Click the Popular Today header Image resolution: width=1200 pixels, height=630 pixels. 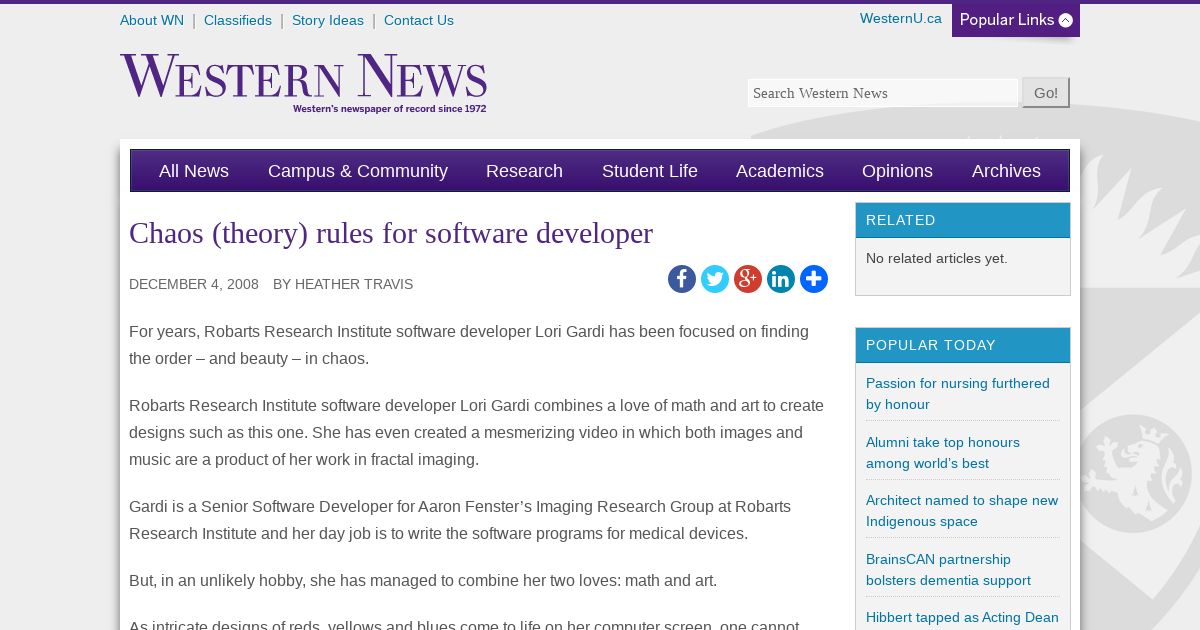963,345
